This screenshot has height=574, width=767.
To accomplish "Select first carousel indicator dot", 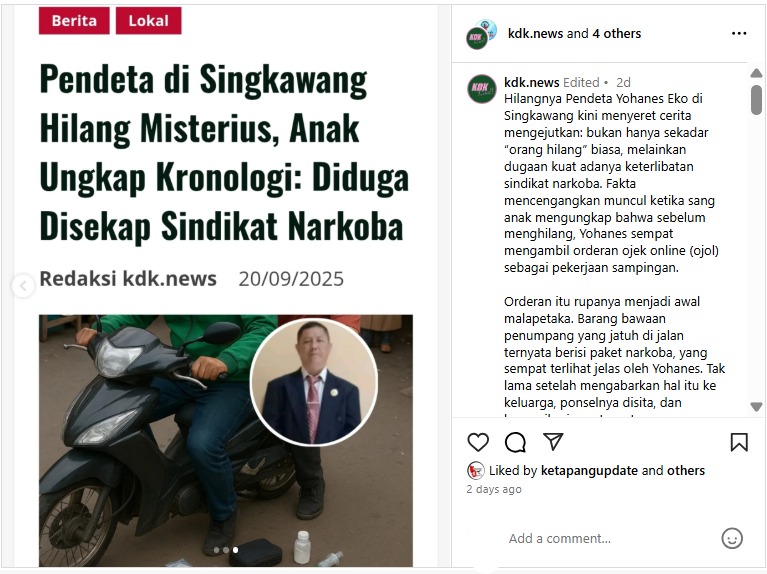I will point(216,550).
